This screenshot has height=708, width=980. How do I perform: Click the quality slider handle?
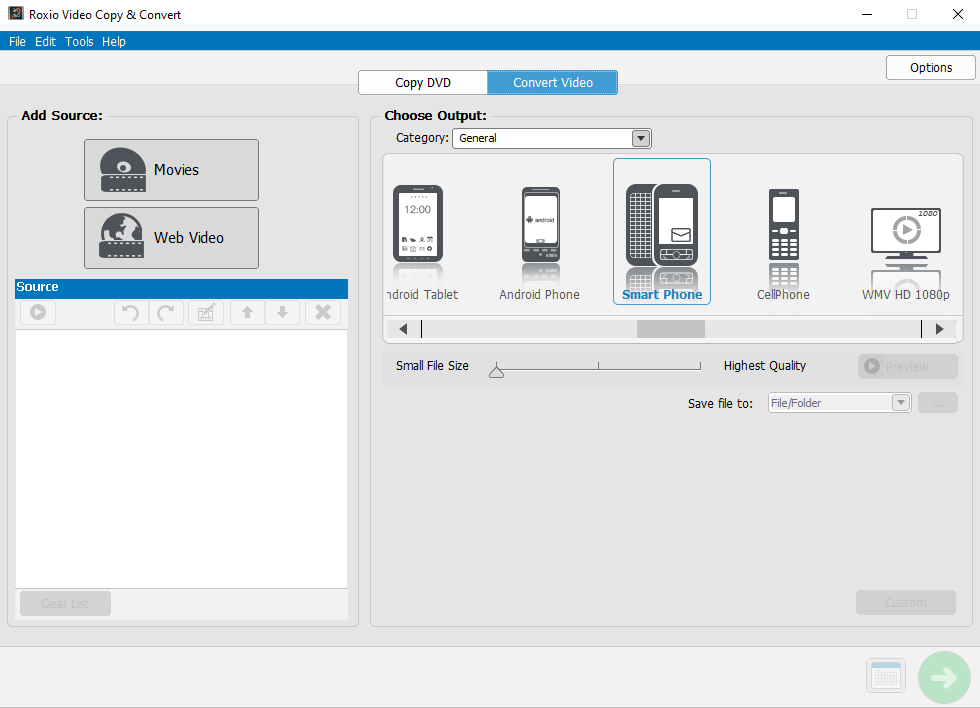496,371
